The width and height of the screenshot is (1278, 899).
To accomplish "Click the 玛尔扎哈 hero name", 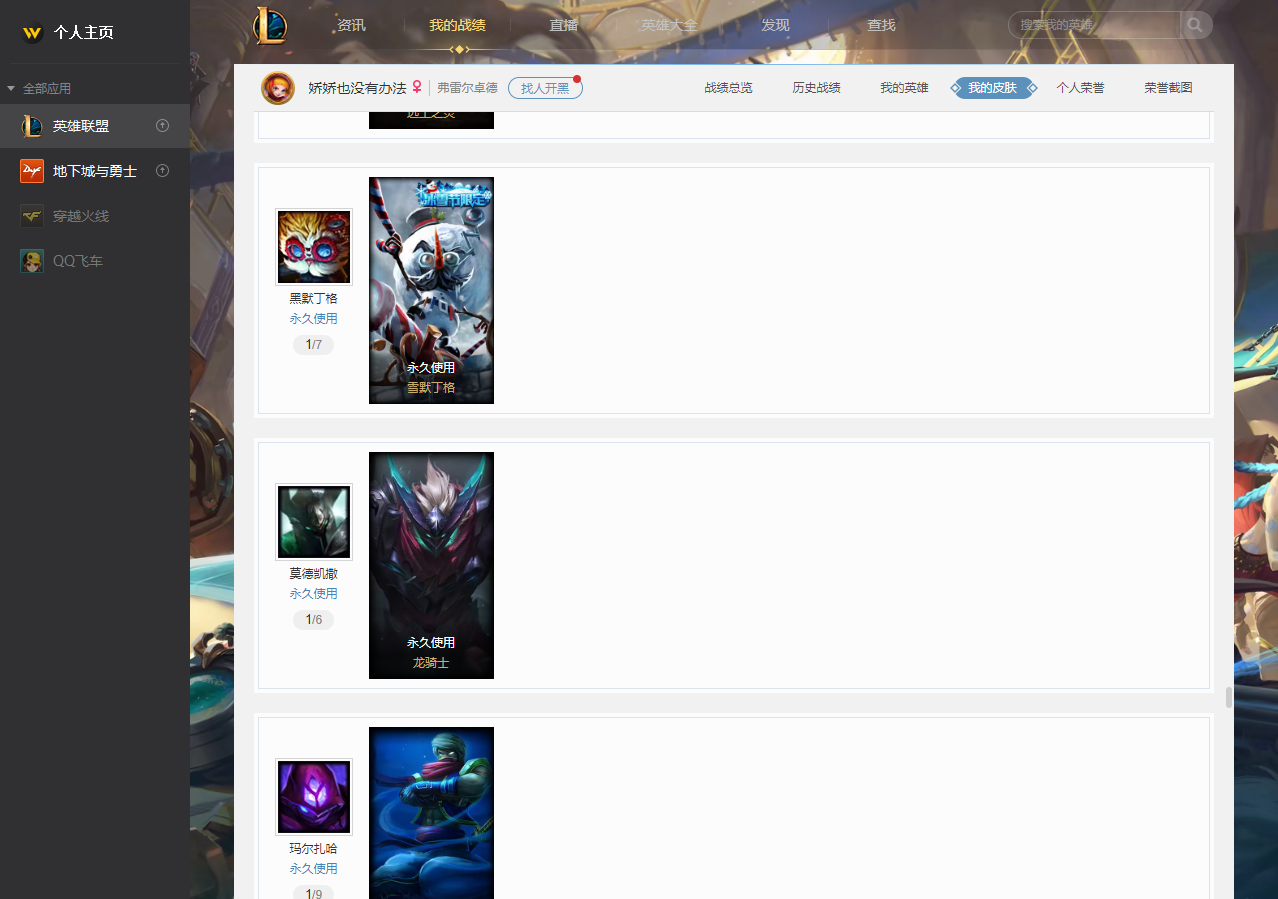I will [314, 849].
